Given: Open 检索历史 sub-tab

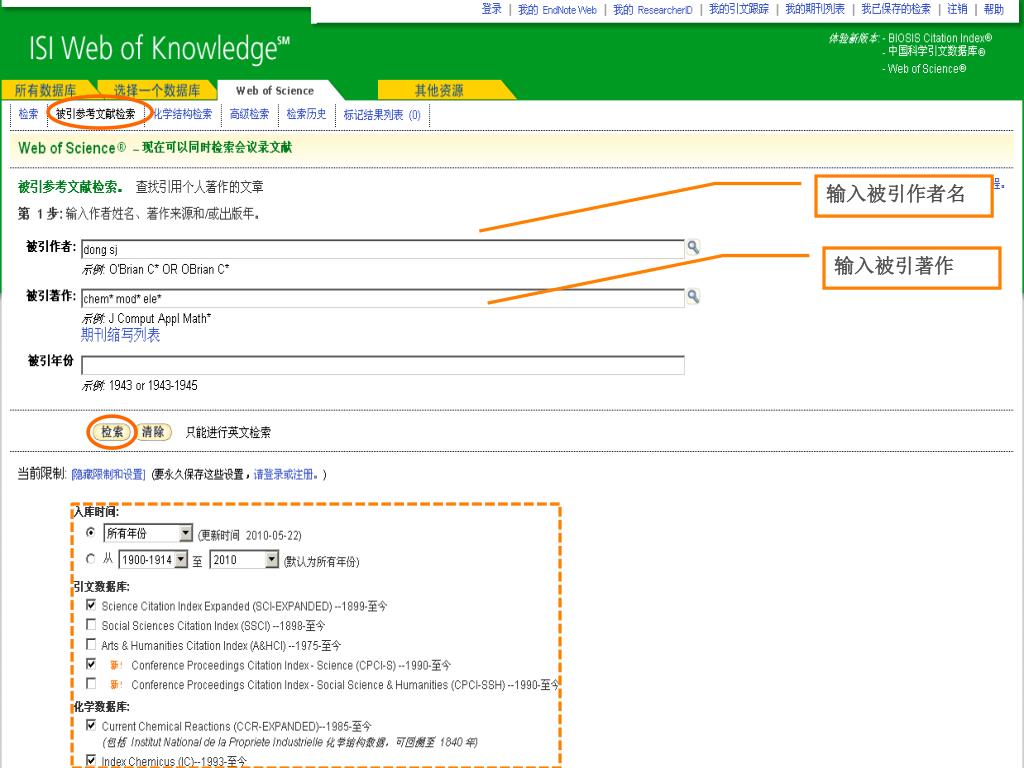Looking at the screenshot, I should (306, 114).
